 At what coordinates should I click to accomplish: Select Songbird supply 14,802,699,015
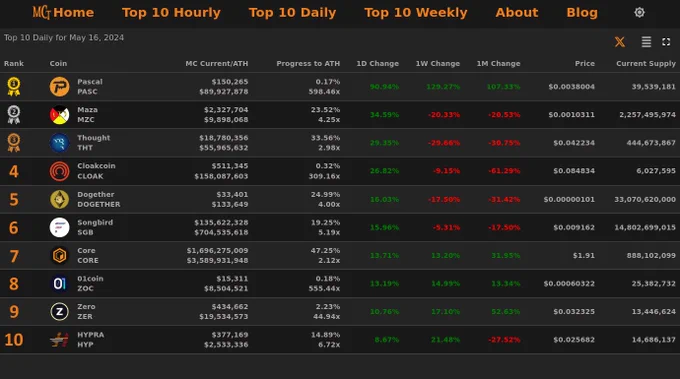(645, 228)
